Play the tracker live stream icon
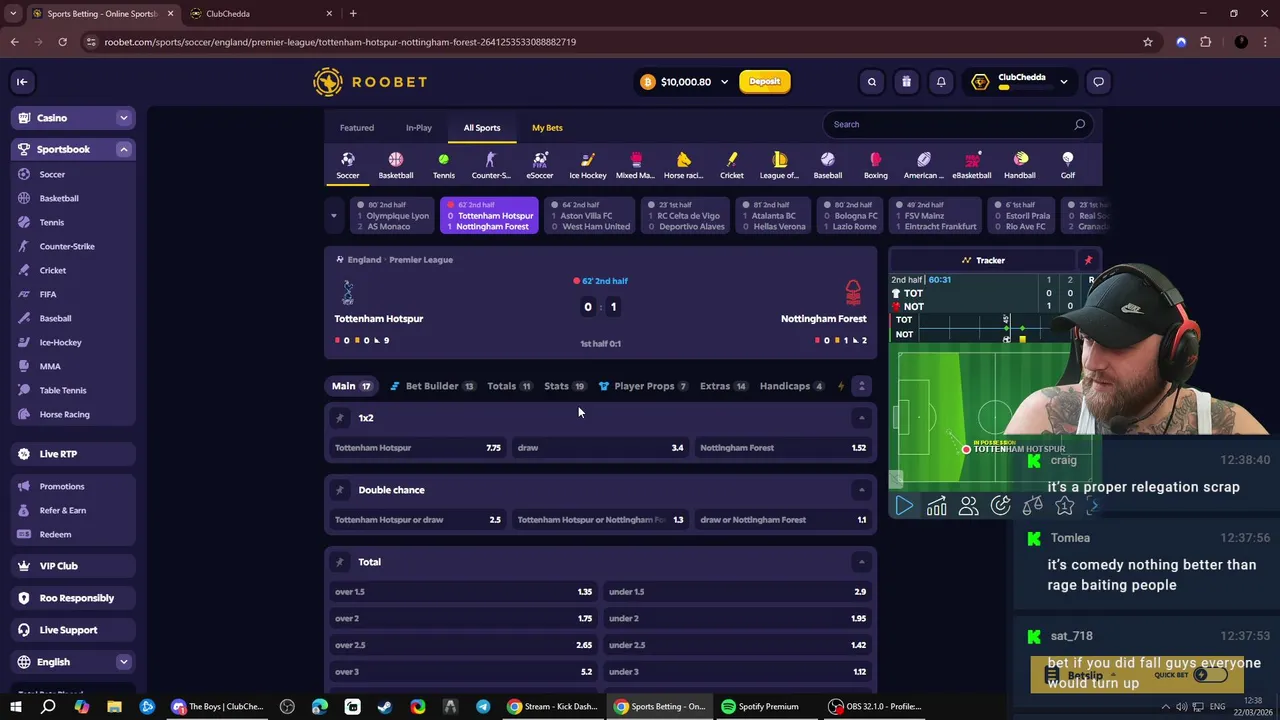This screenshot has height=720, width=1280. [x=904, y=507]
